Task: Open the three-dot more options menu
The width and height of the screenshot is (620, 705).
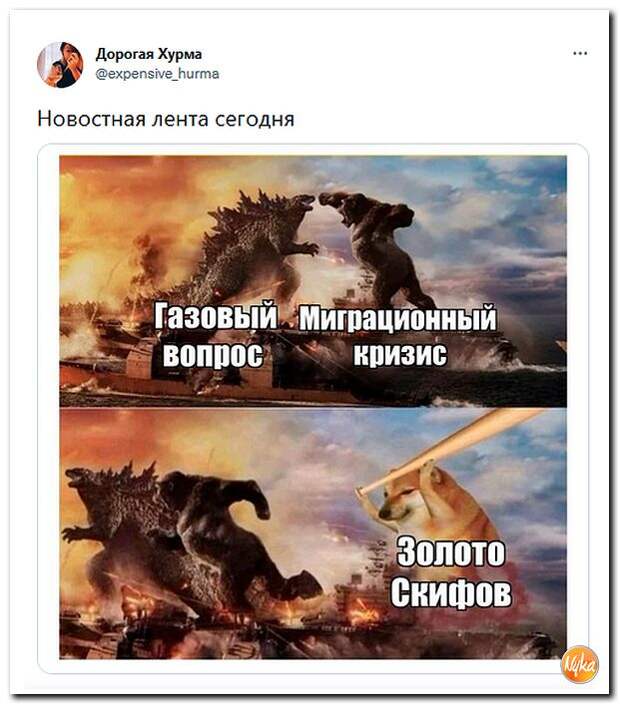Action: pos(580,54)
